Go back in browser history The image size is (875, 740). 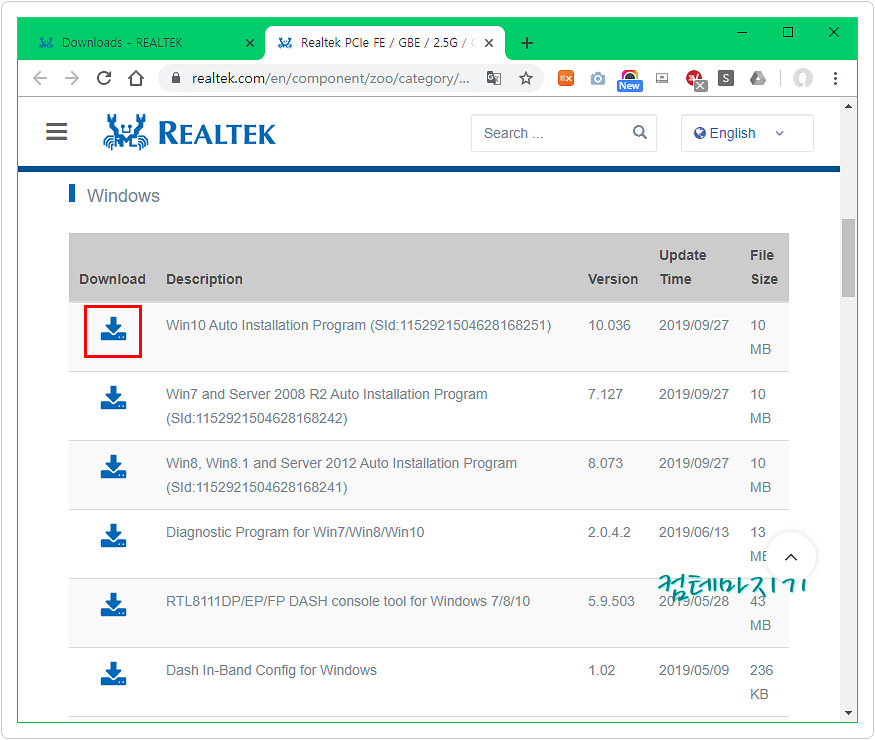coord(40,78)
